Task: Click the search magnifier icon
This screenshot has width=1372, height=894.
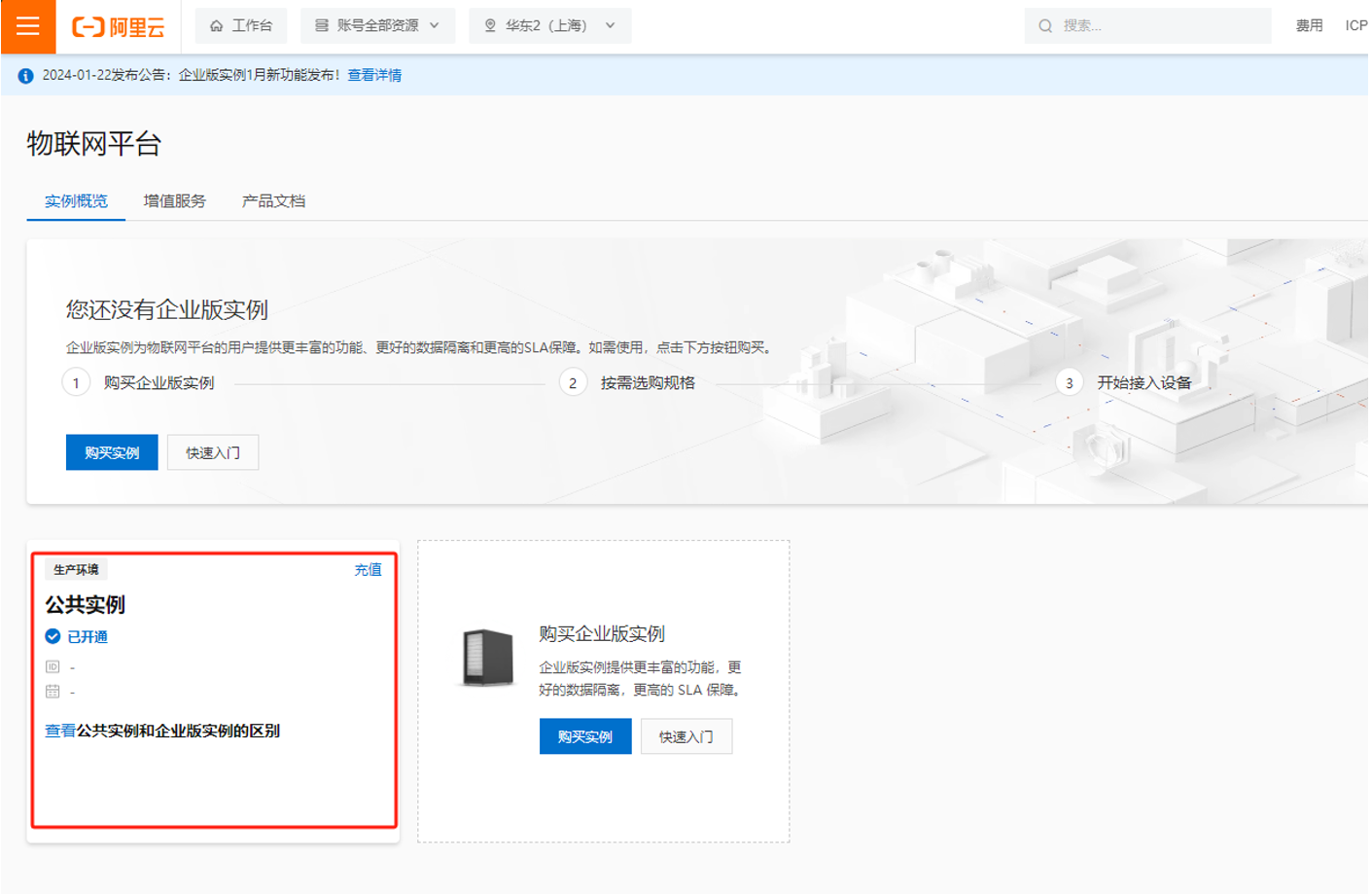Action: pyautogui.click(x=1045, y=26)
